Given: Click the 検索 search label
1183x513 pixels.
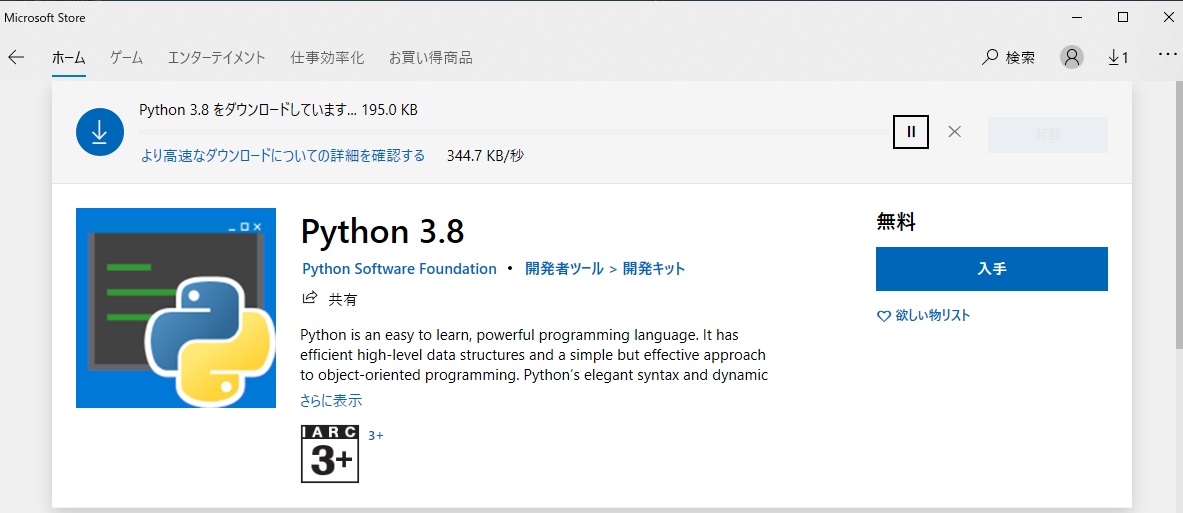Looking at the screenshot, I should pyautogui.click(x=1020, y=57).
